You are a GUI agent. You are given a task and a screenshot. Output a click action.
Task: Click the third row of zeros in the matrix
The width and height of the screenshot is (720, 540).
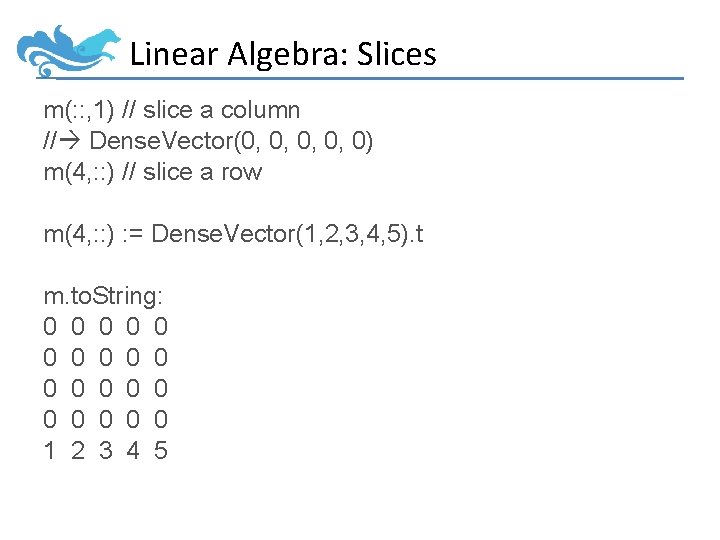pyautogui.click(x=106, y=388)
